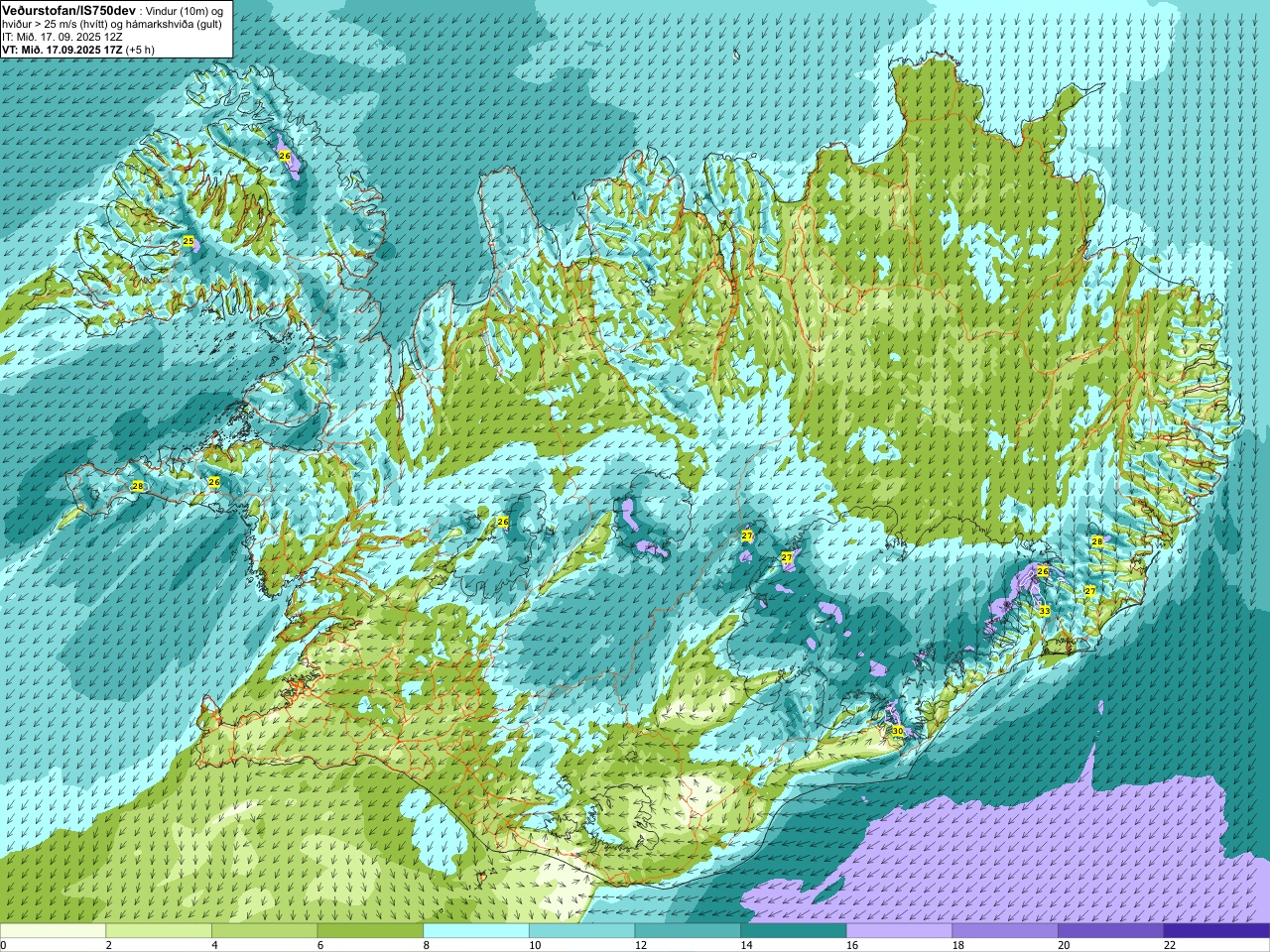The width and height of the screenshot is (1270, 952).
Task: Click the '22' legend scale value
Action: 1169,945
